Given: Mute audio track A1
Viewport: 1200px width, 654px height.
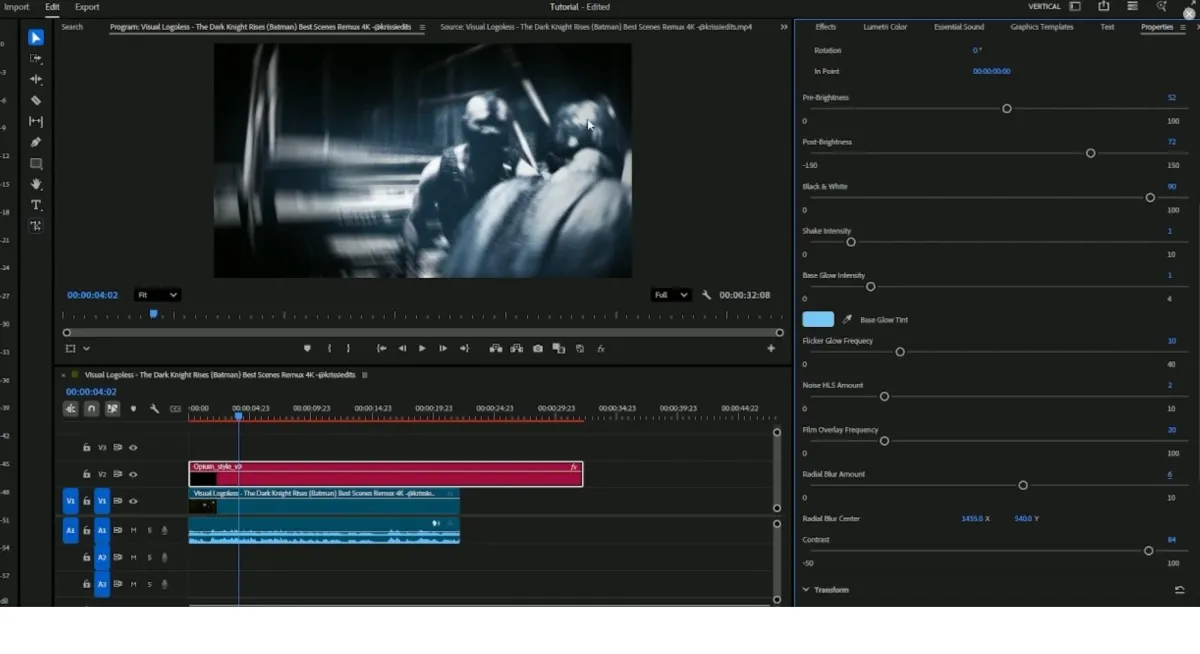Looking at the screenshot, I should click(x=134, y=530).
